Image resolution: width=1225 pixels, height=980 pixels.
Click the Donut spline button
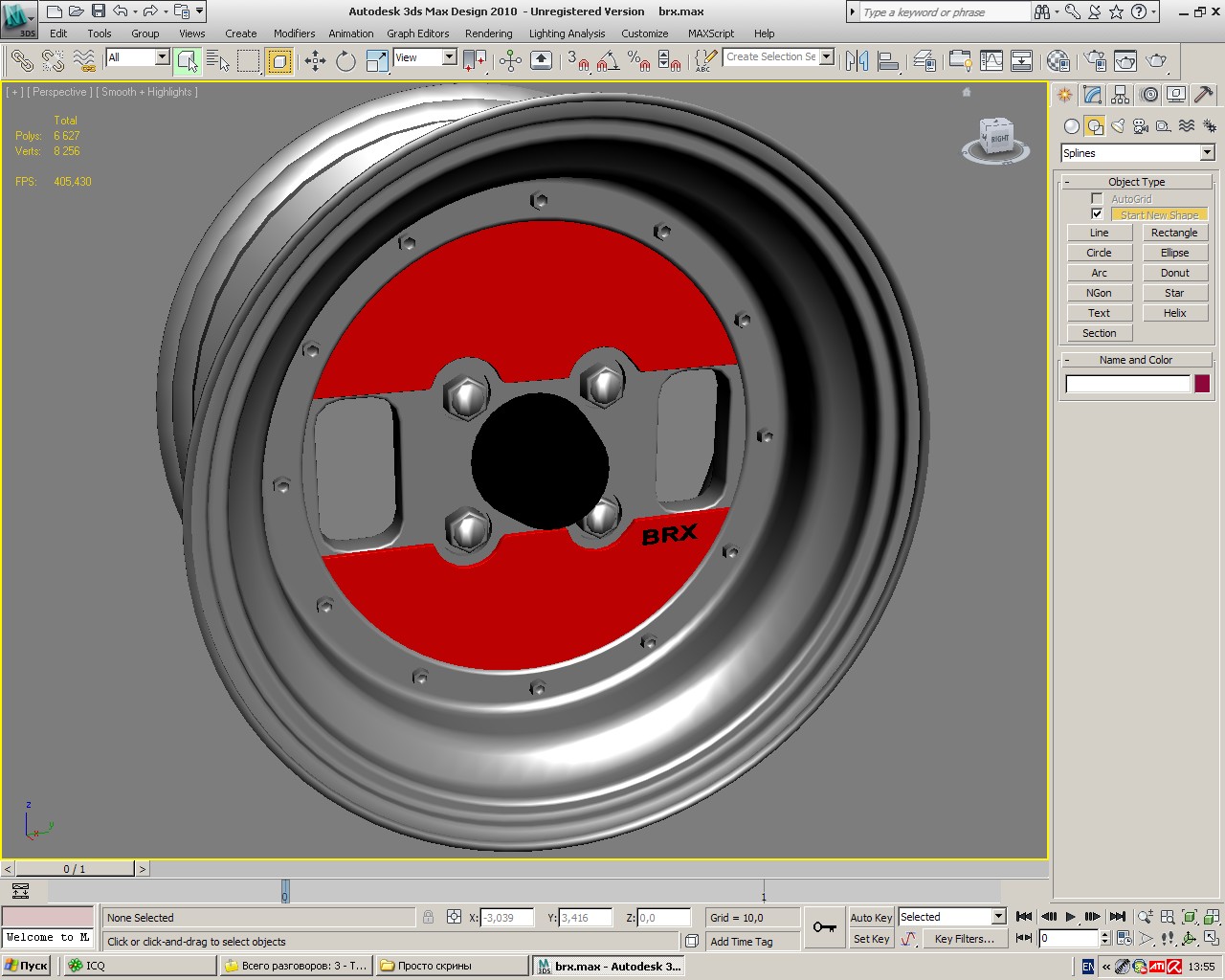tap(1174, 273)
